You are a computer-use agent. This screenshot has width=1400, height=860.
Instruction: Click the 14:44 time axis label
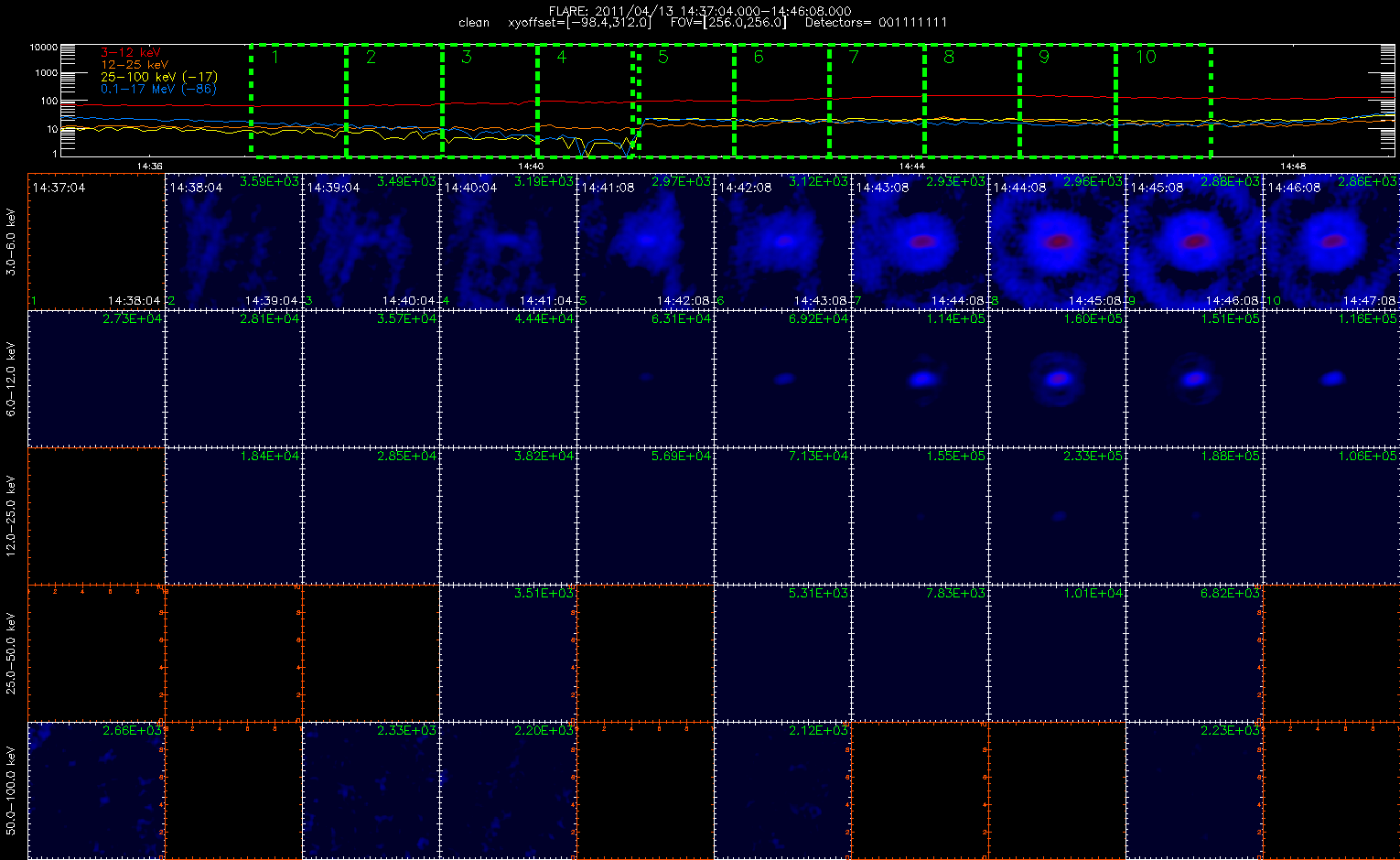(x=911, y=167)
